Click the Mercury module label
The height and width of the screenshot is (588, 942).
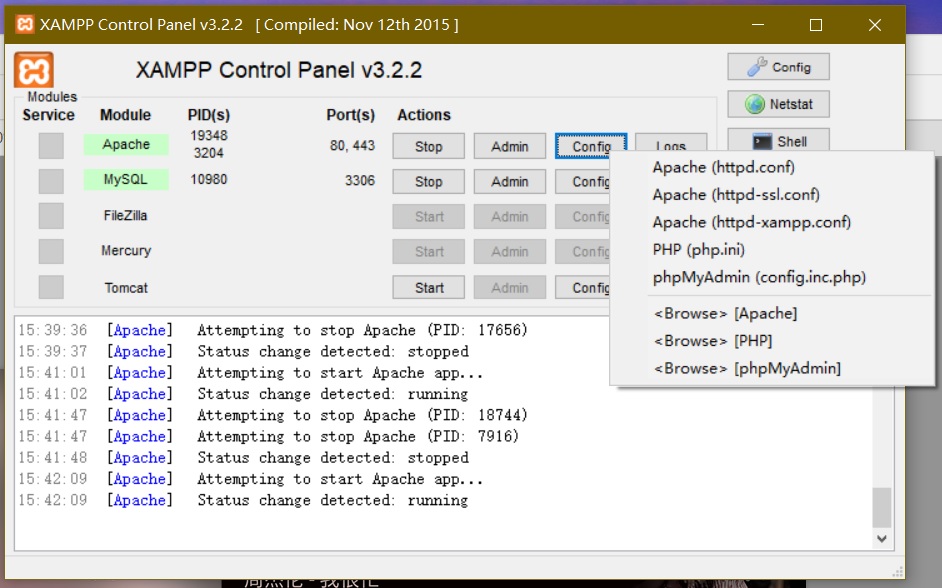coord(126,250)
